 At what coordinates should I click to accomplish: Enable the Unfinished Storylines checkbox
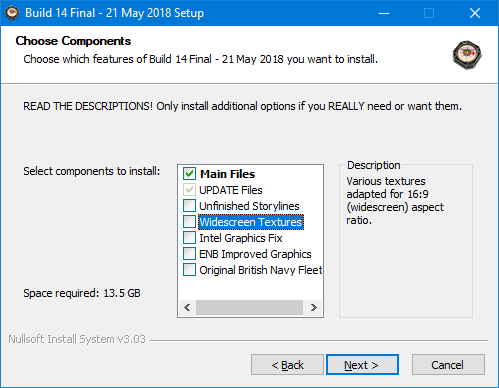click(x=189, y=206)
